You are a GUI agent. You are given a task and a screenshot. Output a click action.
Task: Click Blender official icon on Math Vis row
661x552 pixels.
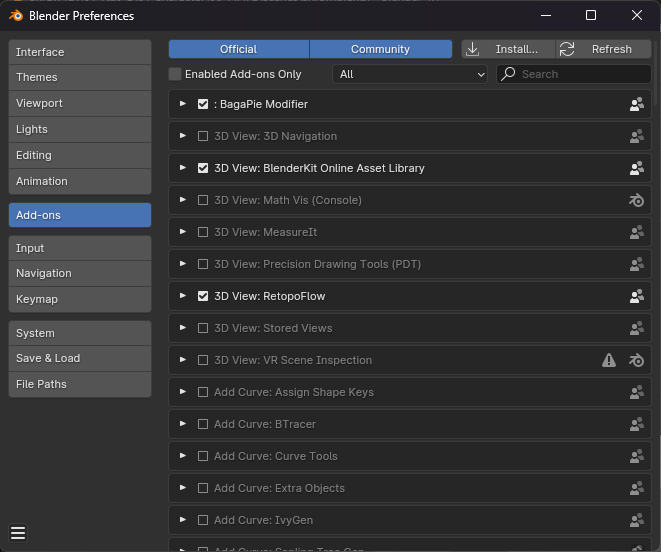637,200
